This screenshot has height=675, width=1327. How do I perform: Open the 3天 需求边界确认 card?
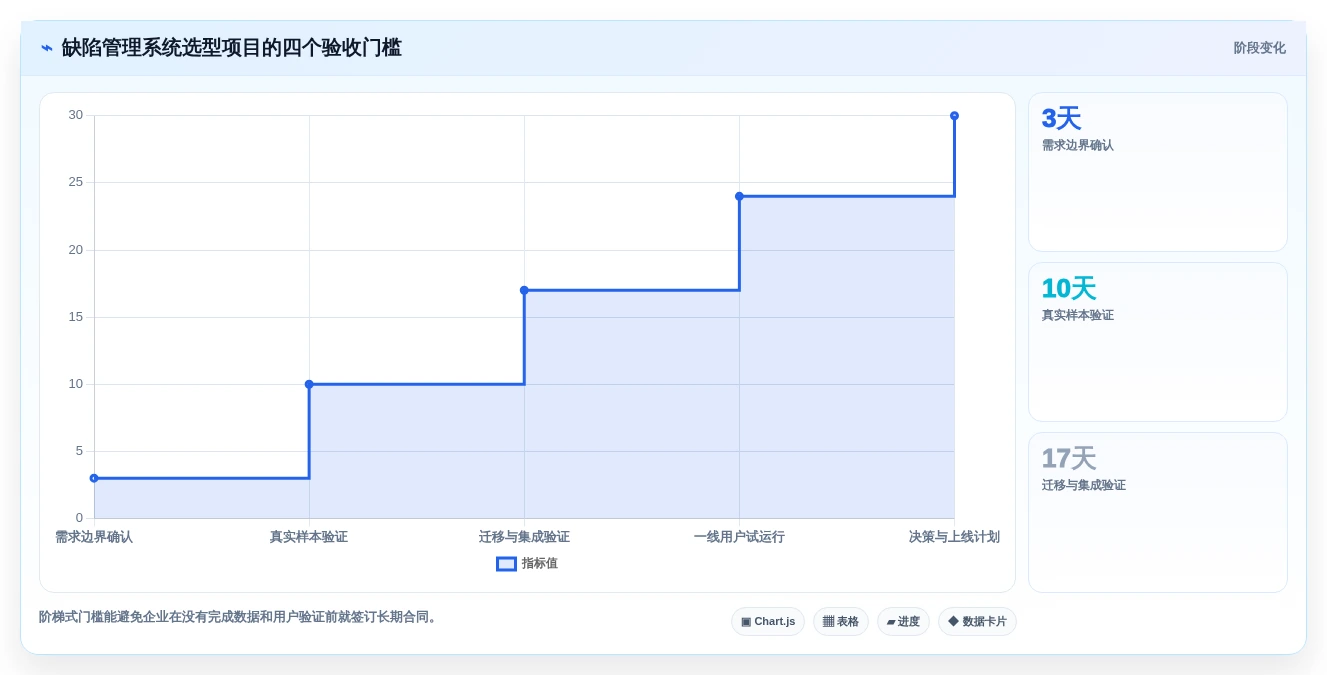1158,172
